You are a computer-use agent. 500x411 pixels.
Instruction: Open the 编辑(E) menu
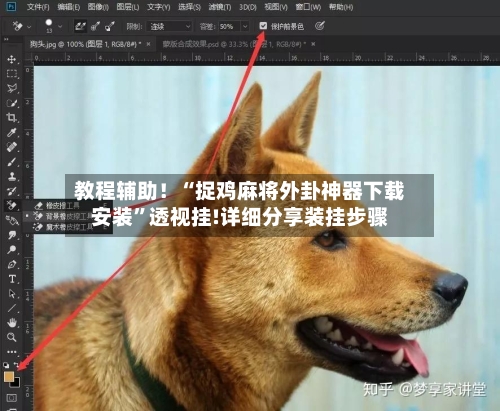coord(68,7)
